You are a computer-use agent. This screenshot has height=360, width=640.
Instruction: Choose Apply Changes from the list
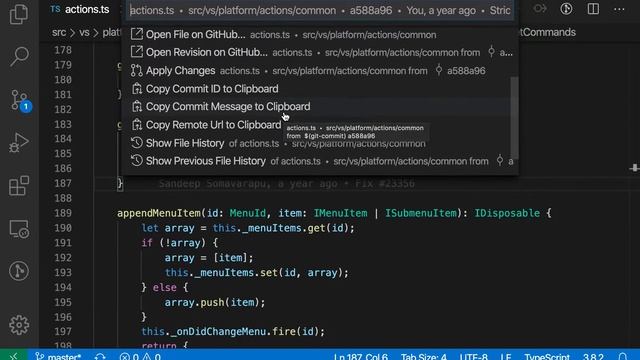tap(320, 71)
